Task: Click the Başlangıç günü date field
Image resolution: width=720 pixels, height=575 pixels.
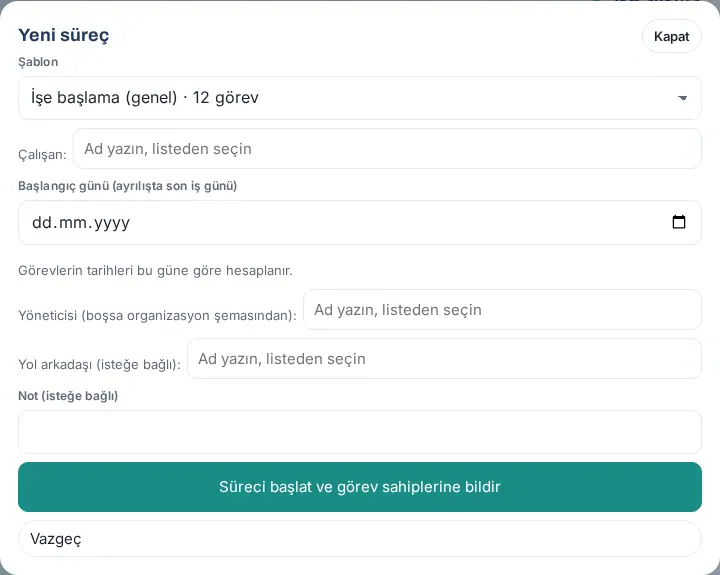Action: (360, 222)
